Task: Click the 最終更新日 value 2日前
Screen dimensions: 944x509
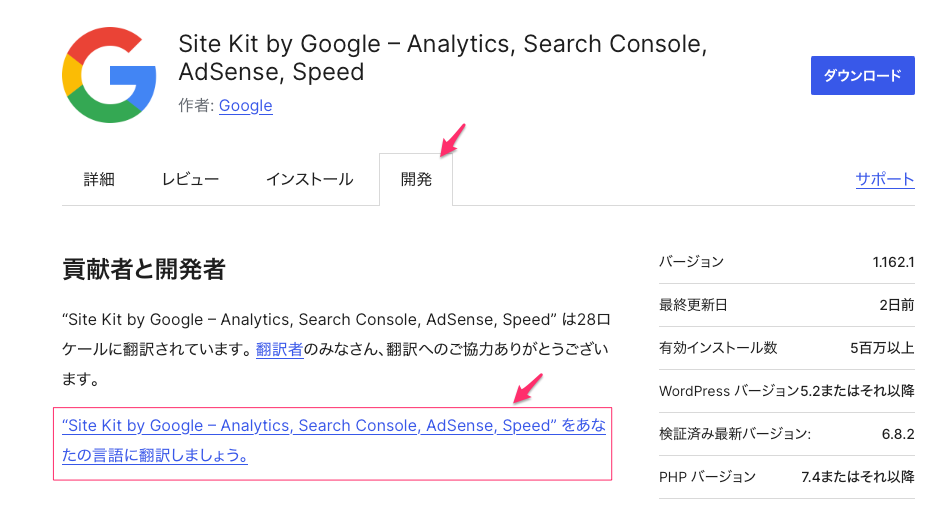Action: pyautogui.click(x=897, y=305)
